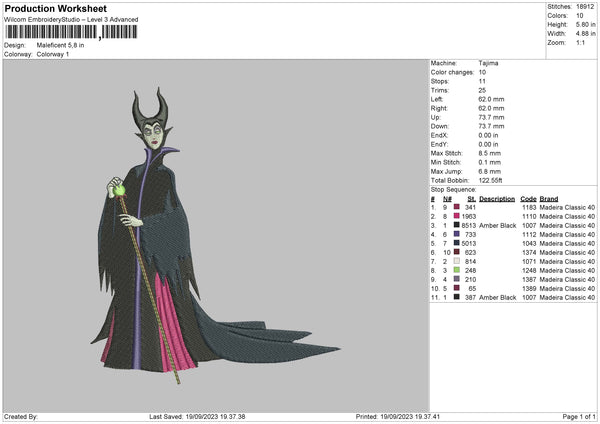Click thread code 1248 in stop 8
This screenshot has width=600, height=424.
[529, 271]
